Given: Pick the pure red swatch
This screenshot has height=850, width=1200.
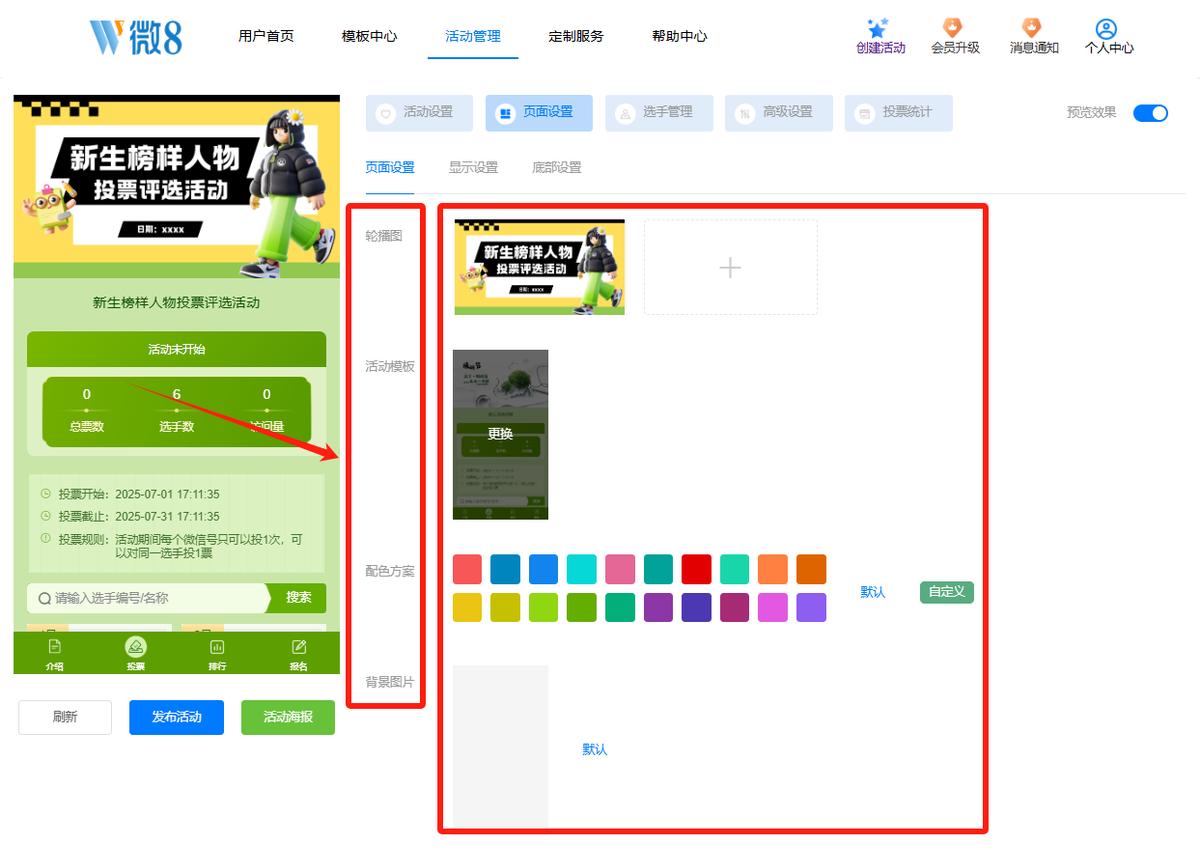Looking at the screenshot, I should (x=696, y=569).
